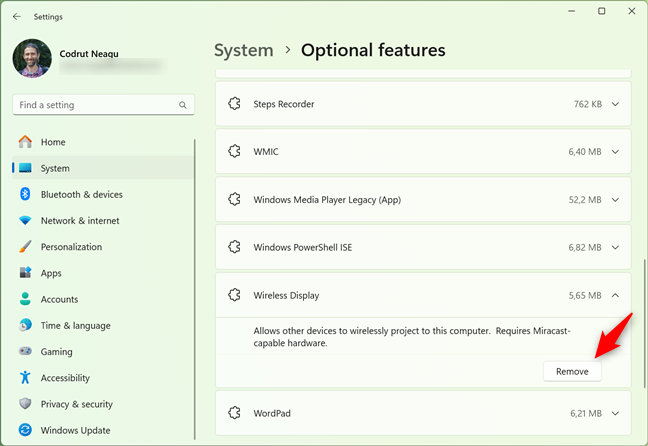Click the Accessibility figure icon
This screenshot has height=446, width=648.
click(x=25, y=377)
